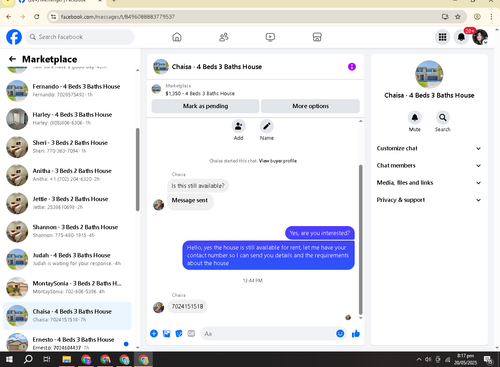The width and height of the screenshot is (500, 367).
Task: Choose a sticker in composer
Action: 179,333
